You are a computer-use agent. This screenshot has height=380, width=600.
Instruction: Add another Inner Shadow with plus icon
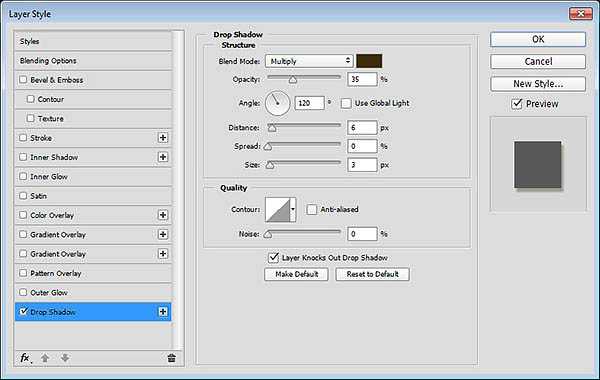(163, 157)
